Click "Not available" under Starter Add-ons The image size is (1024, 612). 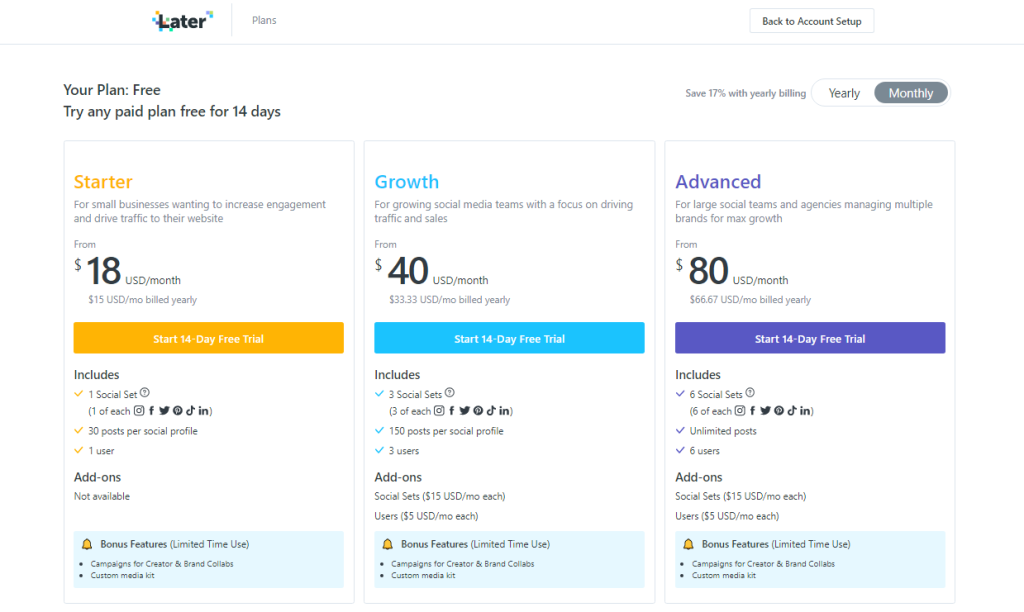click(x=102, y=496)
